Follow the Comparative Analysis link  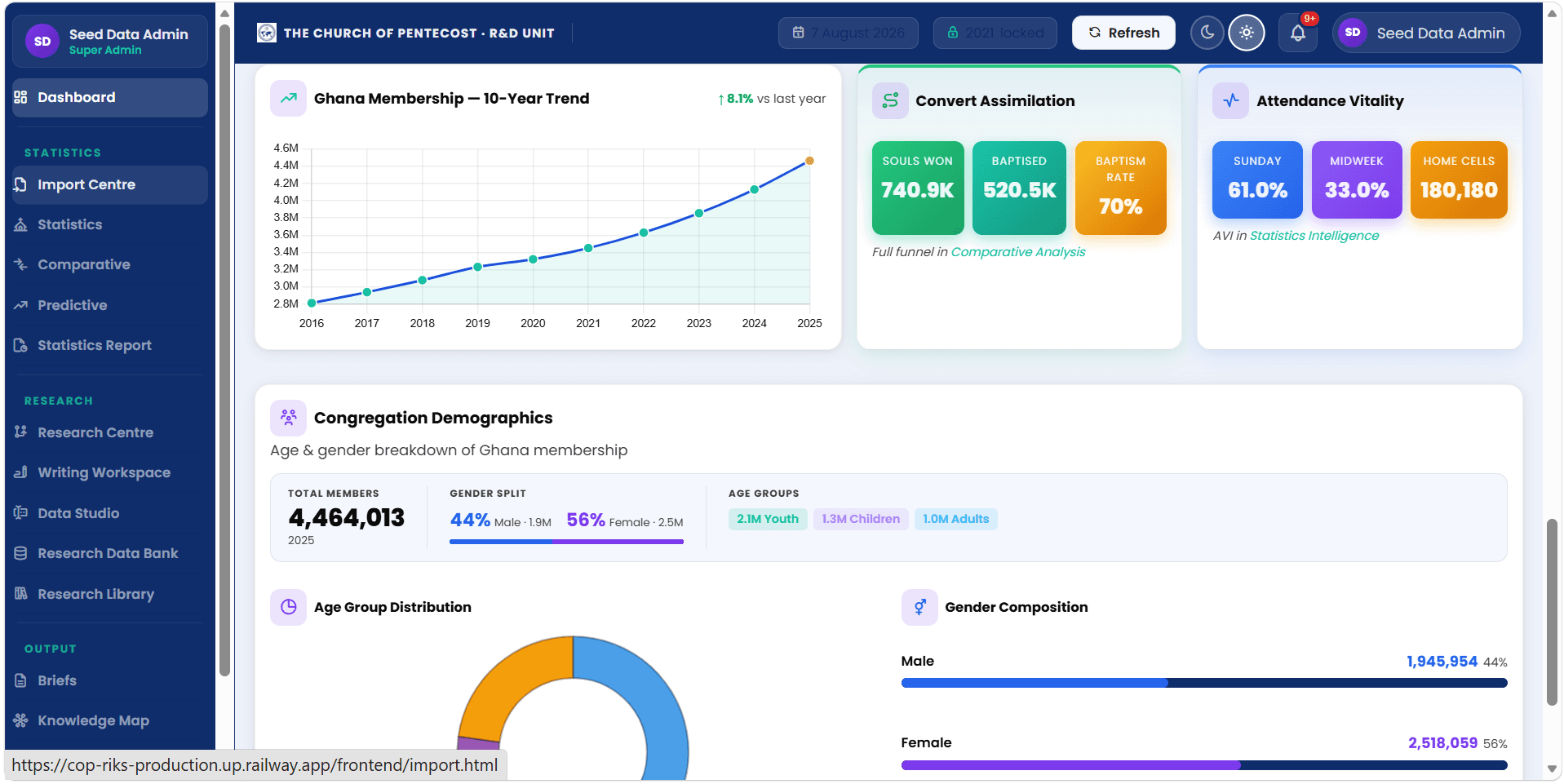[1018, 252]
